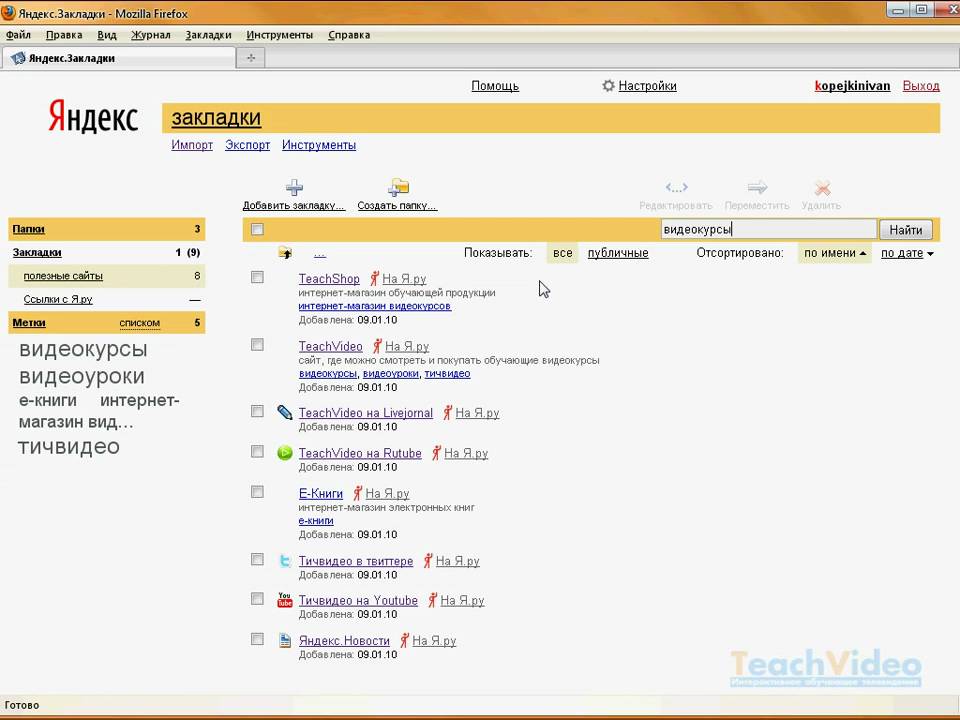Click the Move (Переместить) arrow icon
This screenshot has width=960, height=720.
(x=757, y=187)
